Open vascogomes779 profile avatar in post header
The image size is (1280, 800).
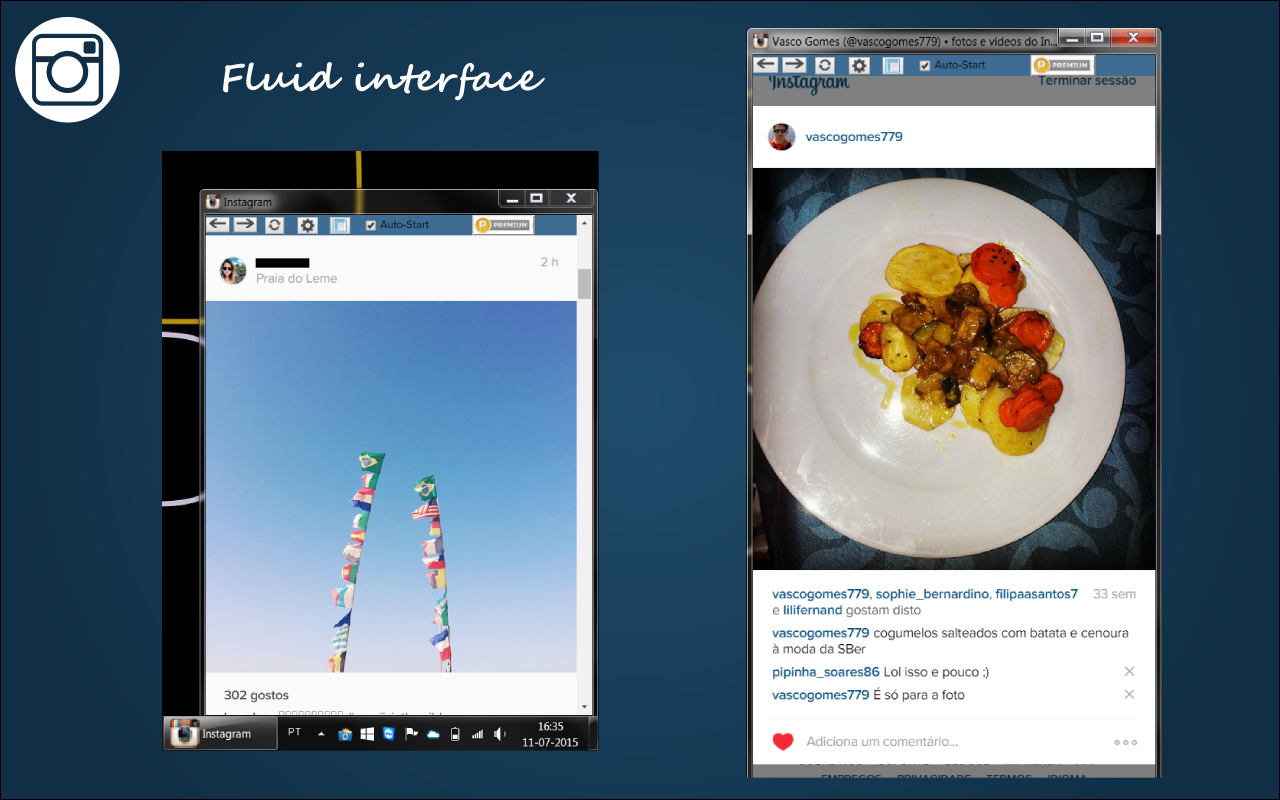coord(782,137)
